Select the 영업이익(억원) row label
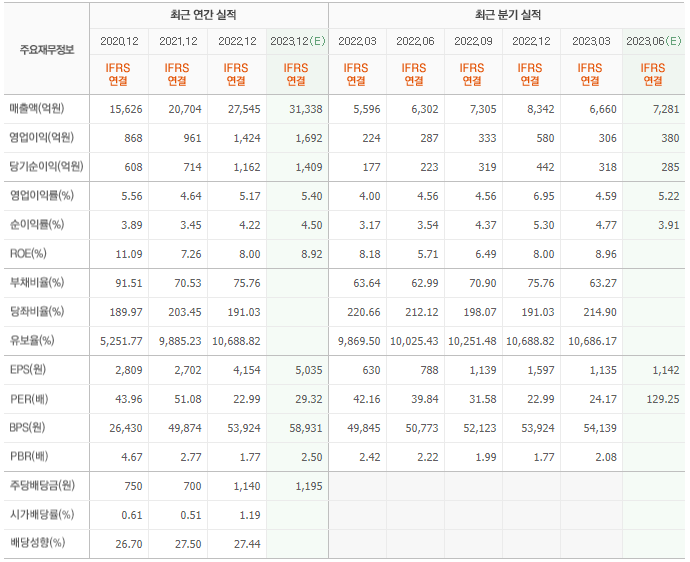This screenshot has width=690, height=562. (x=42, y=137)
